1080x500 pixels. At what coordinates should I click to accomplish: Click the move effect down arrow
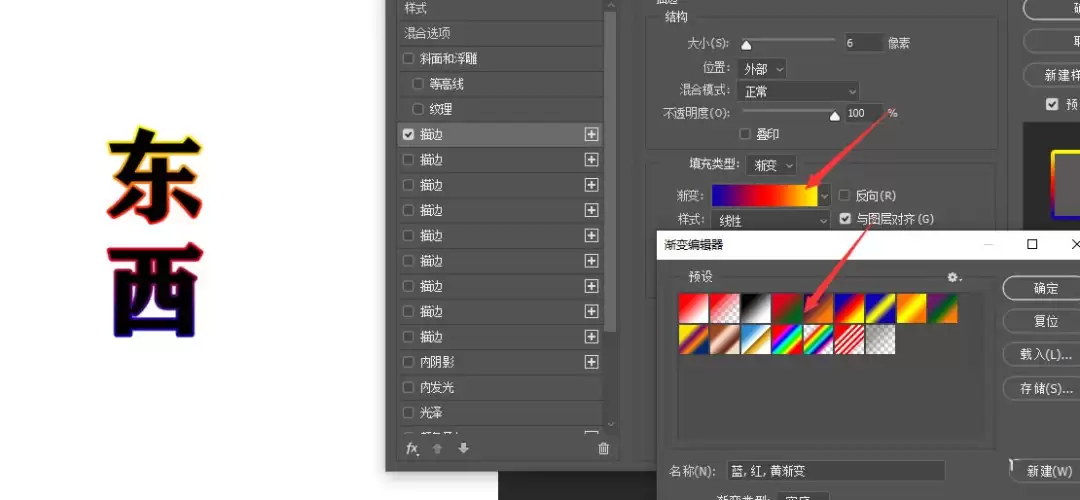[x=464, y=448]
